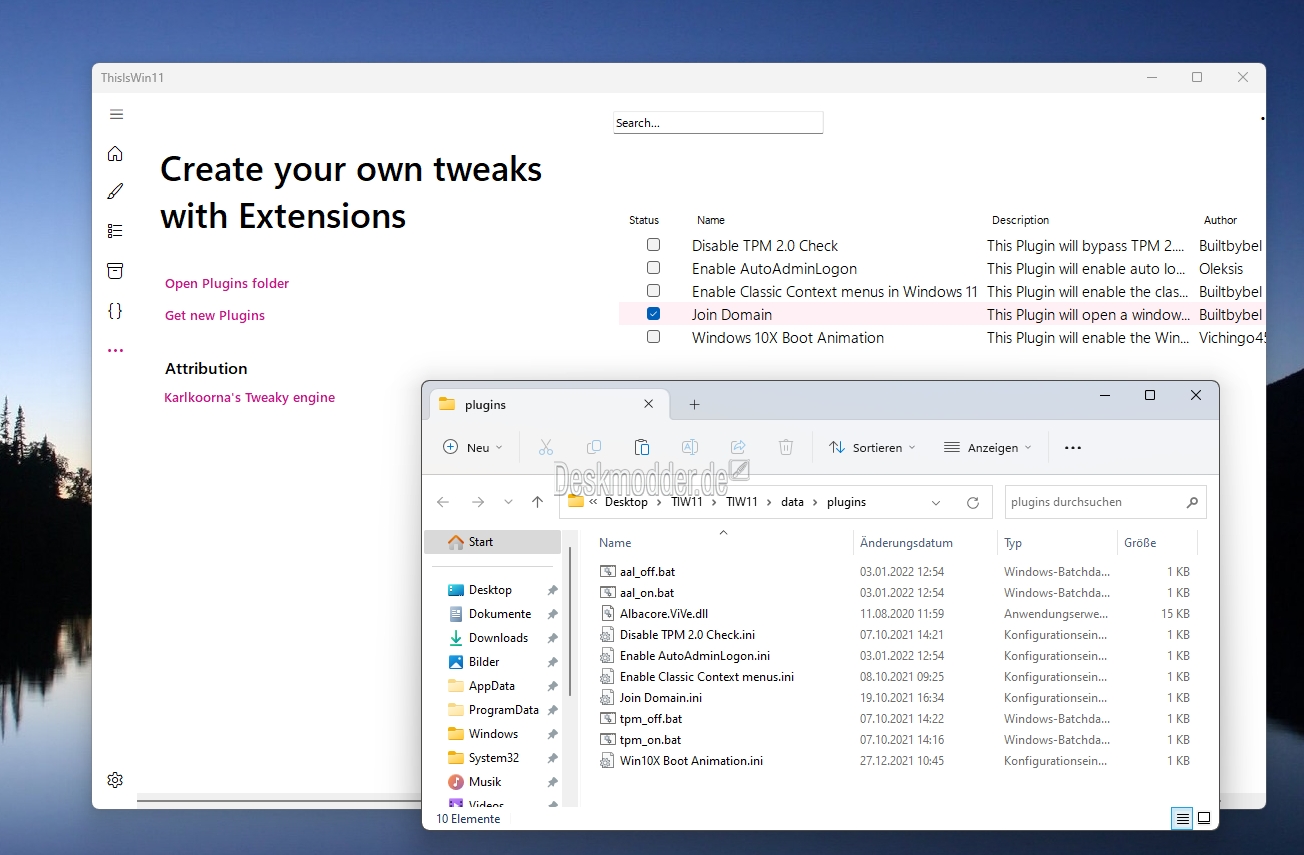Open ThisIsWin11 settings gear icon
This screenshot has width=1304, height=855.
115,780
